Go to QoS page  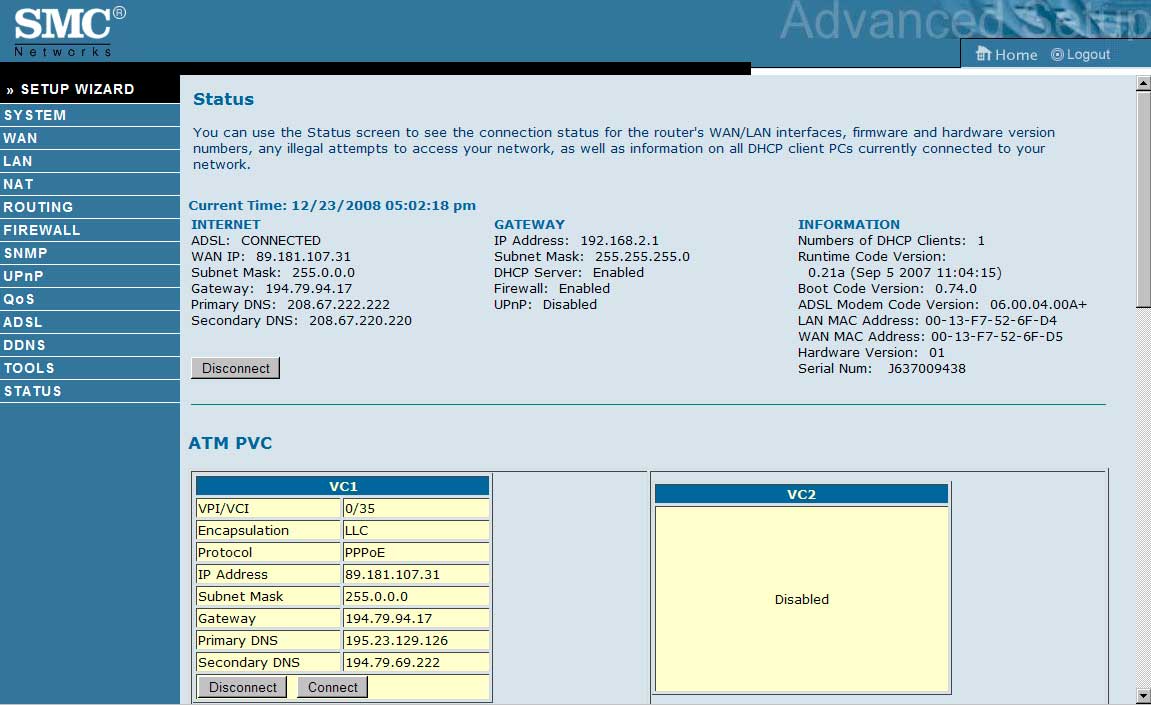pyautogui.click(x=19, y=299)
